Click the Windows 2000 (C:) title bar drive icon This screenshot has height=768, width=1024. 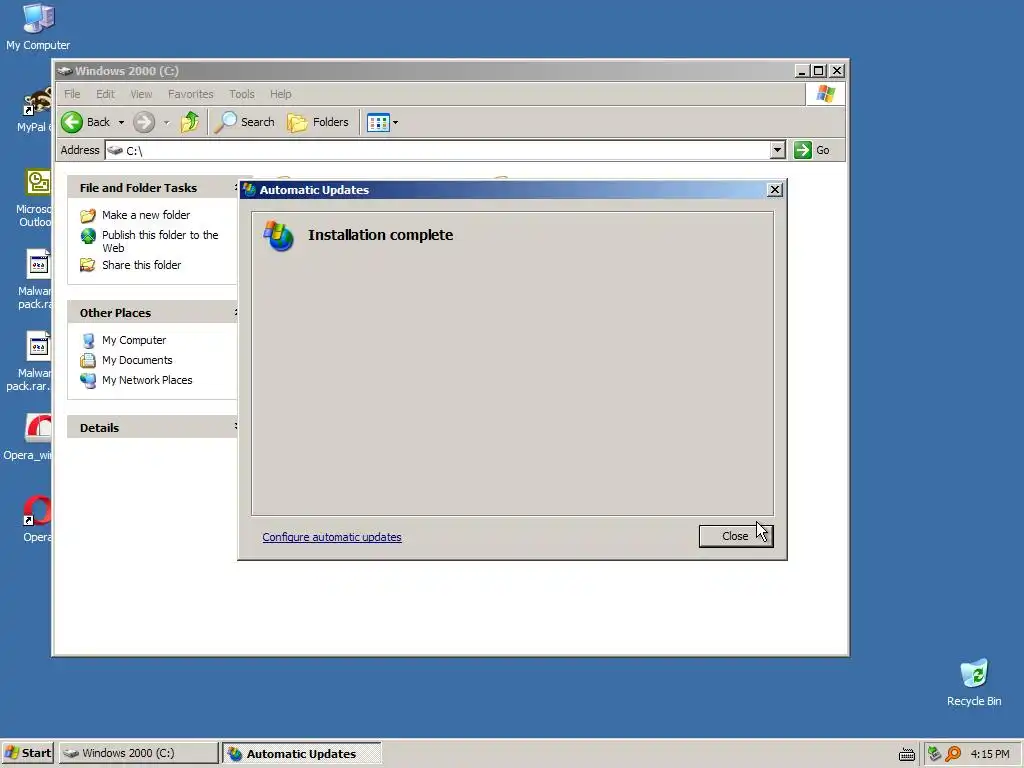click(x=65, y=71)
